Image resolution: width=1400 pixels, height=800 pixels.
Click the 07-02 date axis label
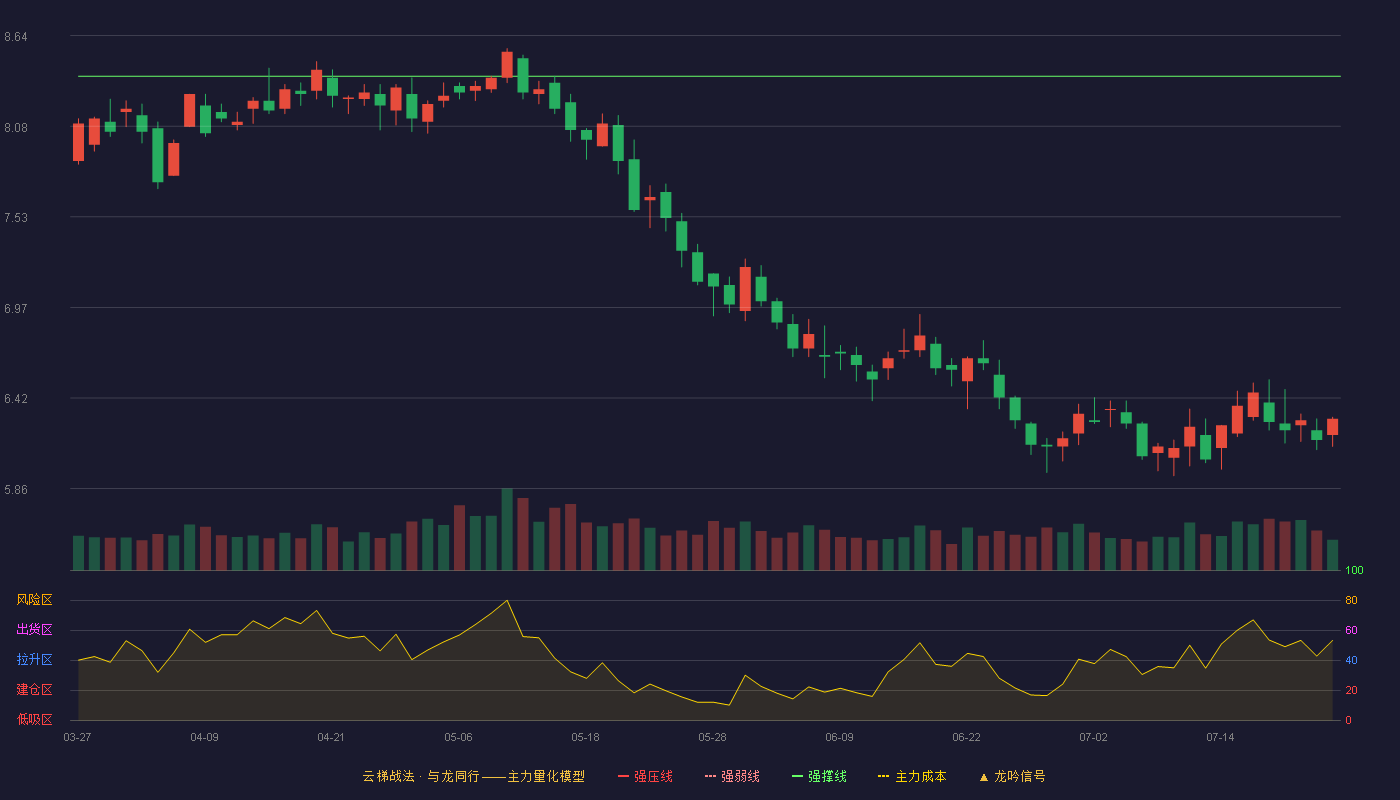tap(1093, 737)
